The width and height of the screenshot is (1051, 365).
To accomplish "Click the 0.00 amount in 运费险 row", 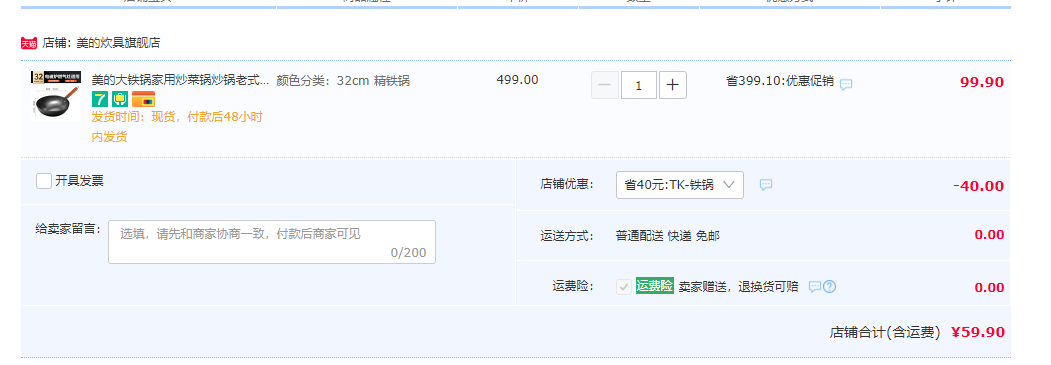I will [989, 288].
